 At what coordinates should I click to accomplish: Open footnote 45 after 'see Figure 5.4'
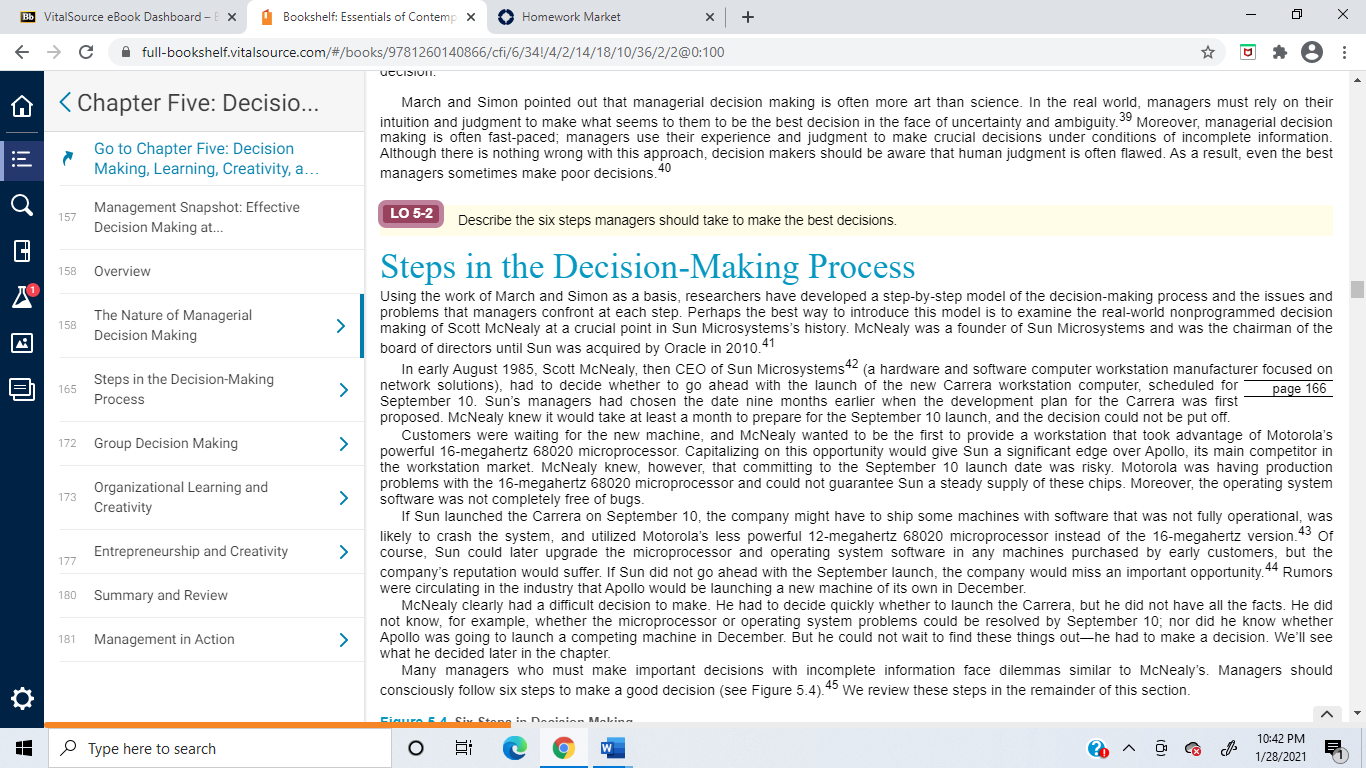831,686
